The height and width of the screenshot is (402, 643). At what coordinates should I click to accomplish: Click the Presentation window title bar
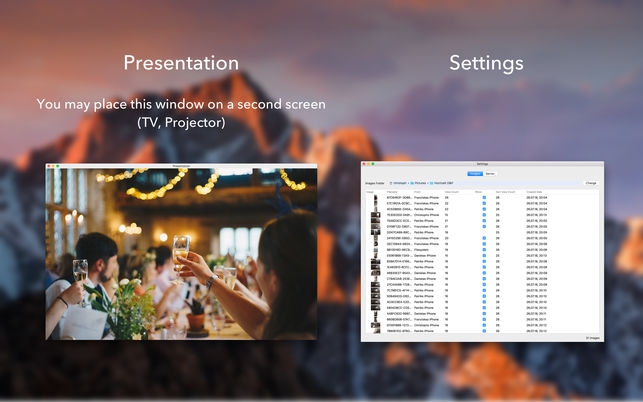tap(181, 166)
